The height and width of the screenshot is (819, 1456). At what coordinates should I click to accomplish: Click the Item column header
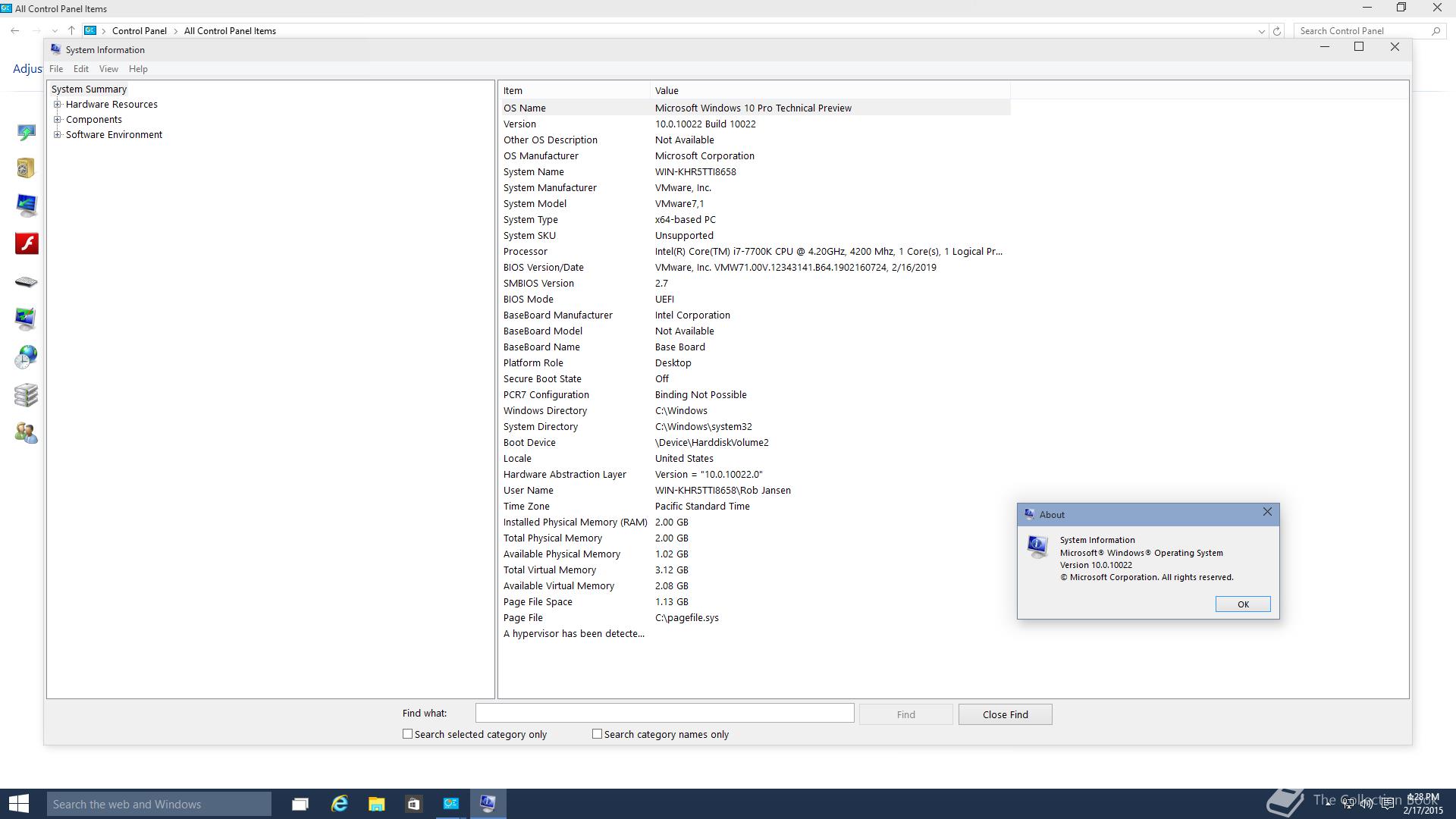click(575, 90)
